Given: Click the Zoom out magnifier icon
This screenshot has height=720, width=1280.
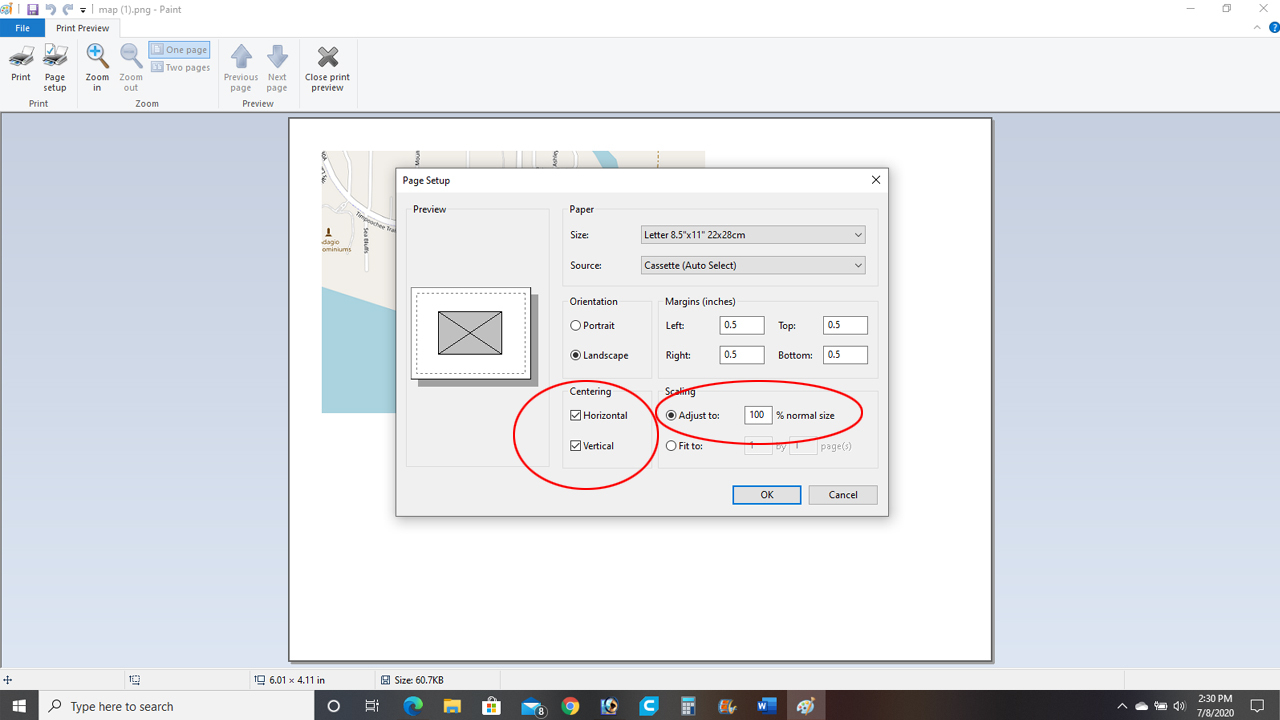Looking at the screenshot, I should click(x=131, y=56).
